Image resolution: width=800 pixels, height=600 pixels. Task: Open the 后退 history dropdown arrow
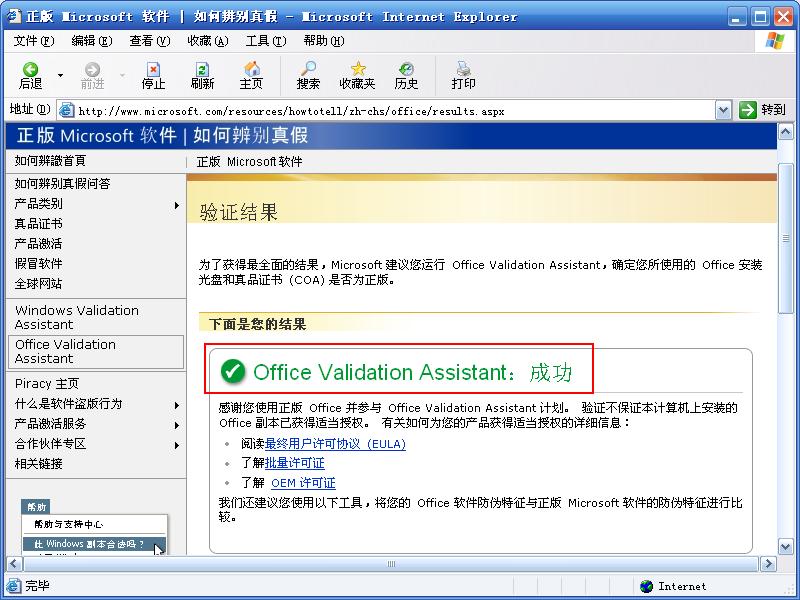pos(60,76)
